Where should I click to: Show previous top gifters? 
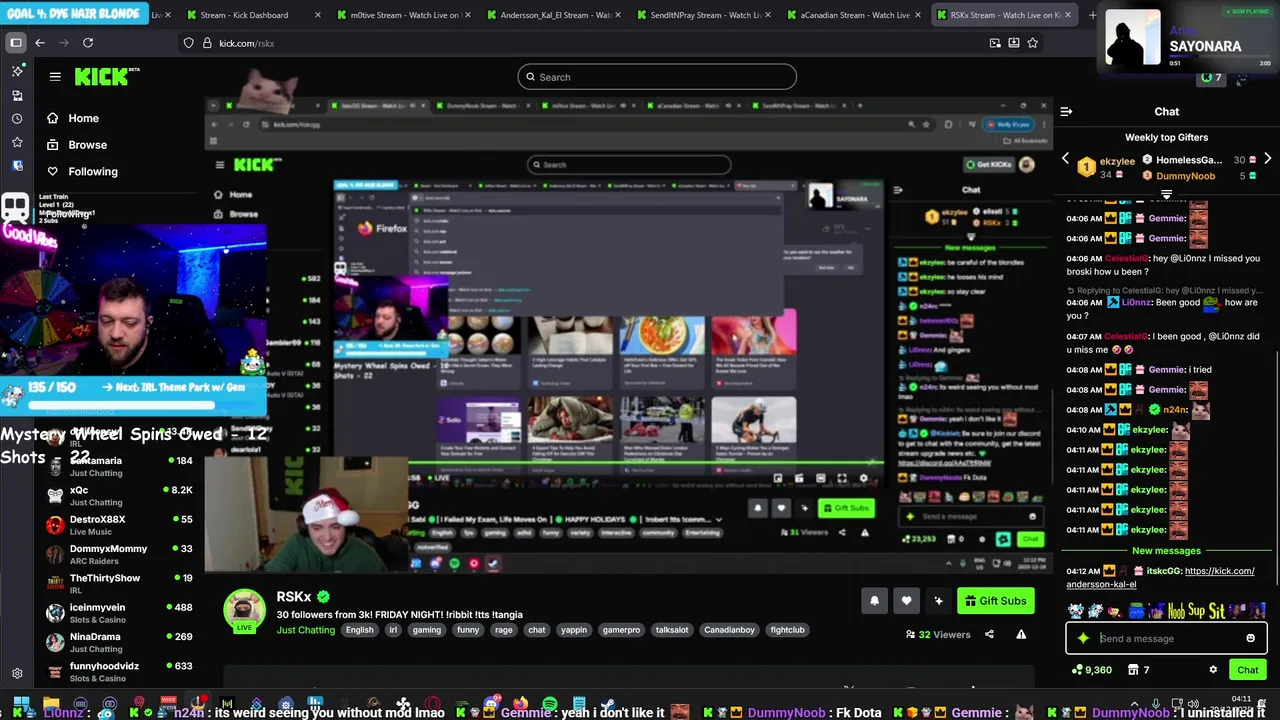coord(1065,159)
